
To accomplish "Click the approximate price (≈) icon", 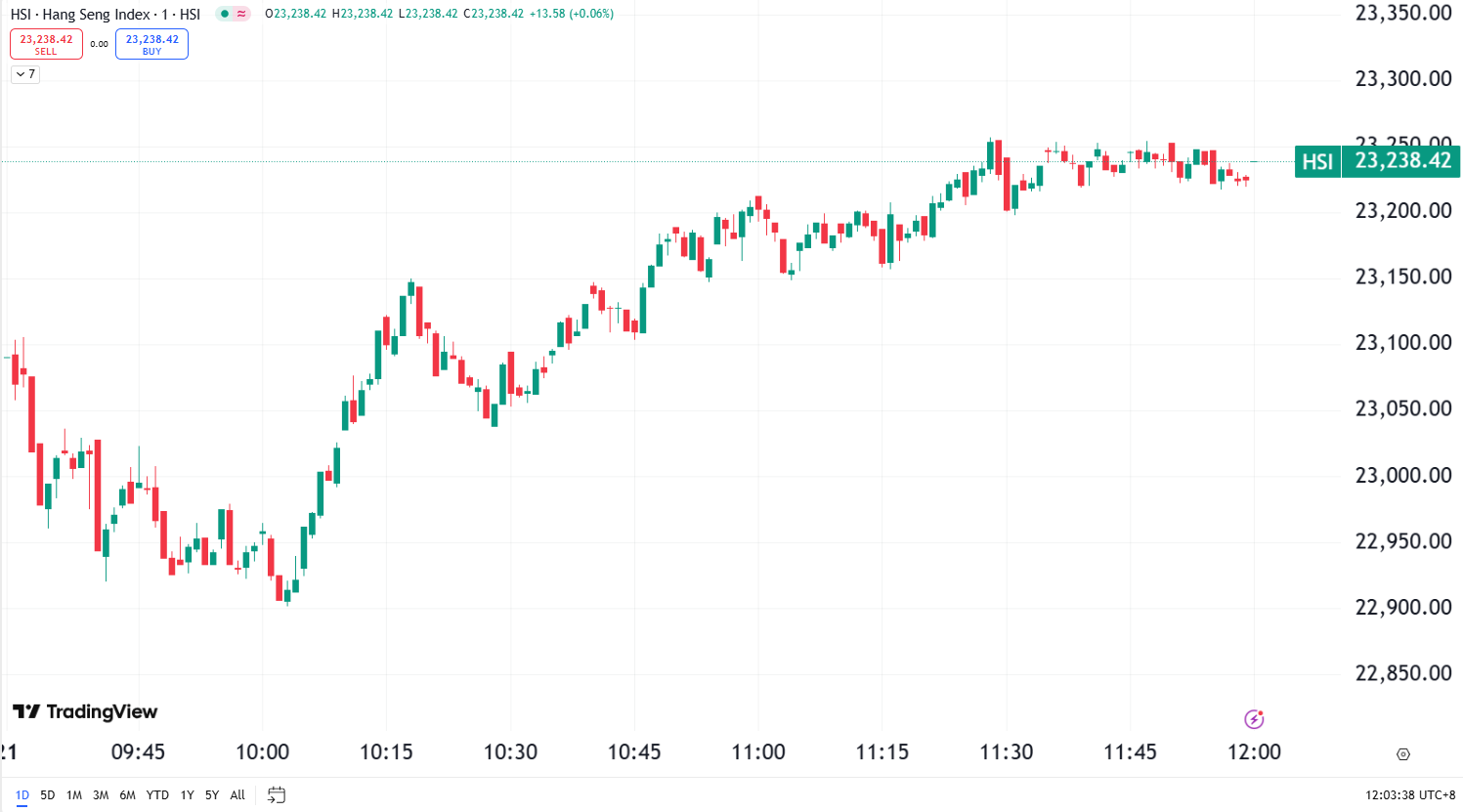I will pyautogui.click(x=240, y=14).
